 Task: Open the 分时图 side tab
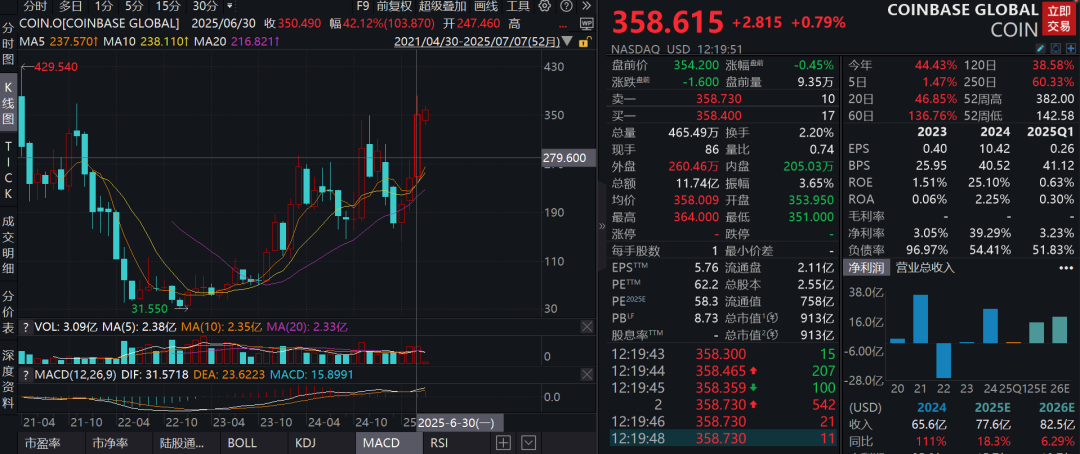tap(9, 44)
